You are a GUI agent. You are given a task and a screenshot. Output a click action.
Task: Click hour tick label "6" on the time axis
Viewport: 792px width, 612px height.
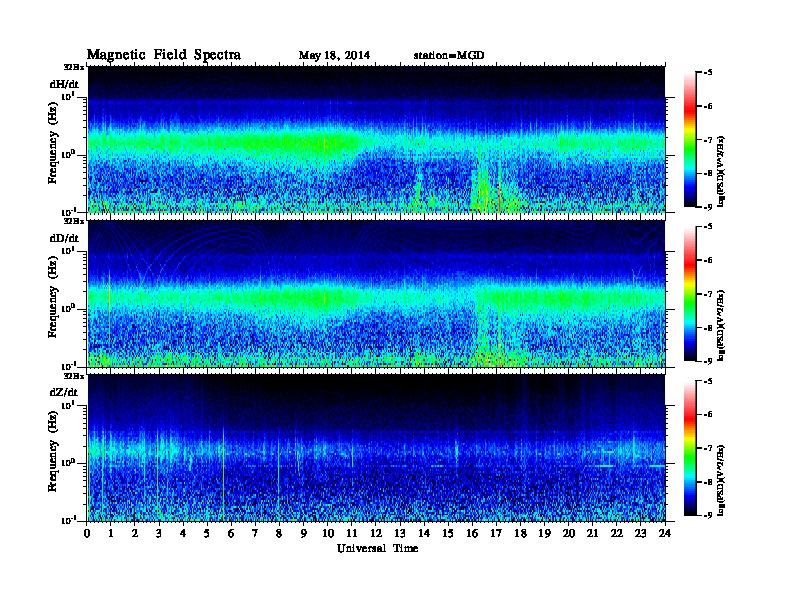click(x=231, y=533)
